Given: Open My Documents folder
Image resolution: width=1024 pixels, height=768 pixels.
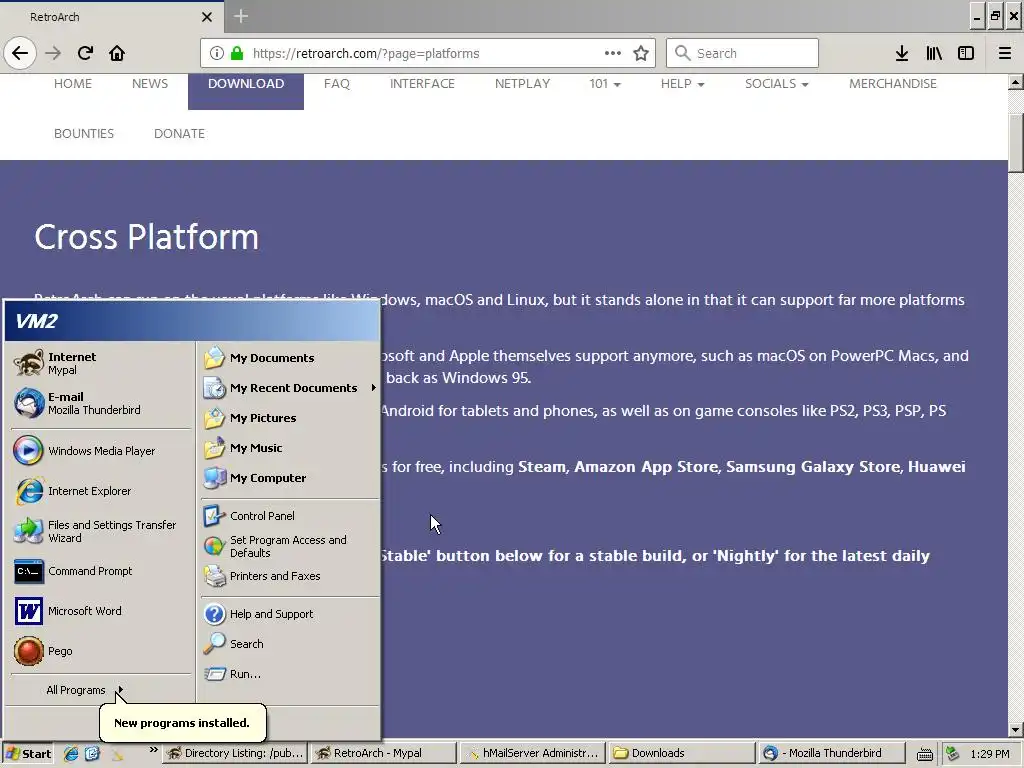Looking at the screenshot, I should click(x=290, y=358).
